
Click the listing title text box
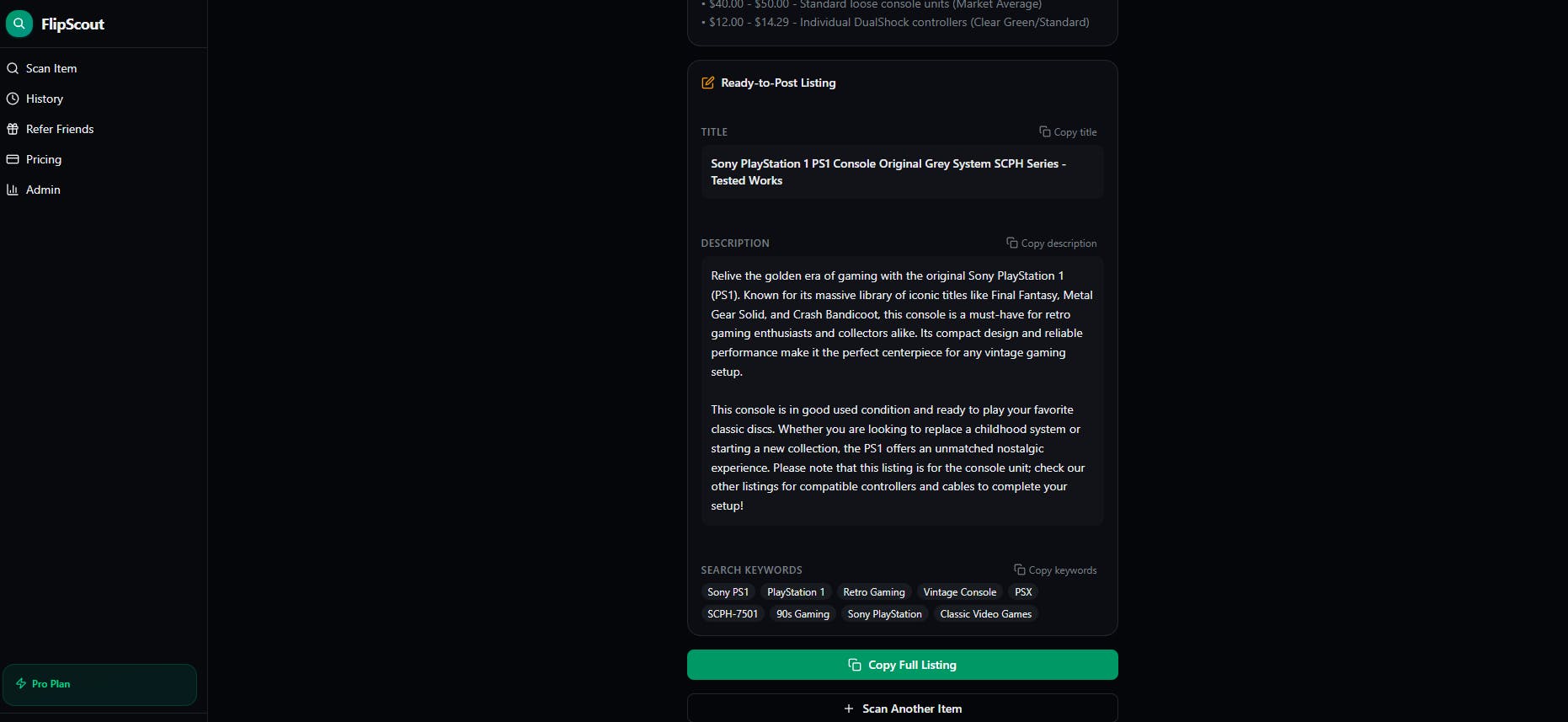tap(902, 172)
